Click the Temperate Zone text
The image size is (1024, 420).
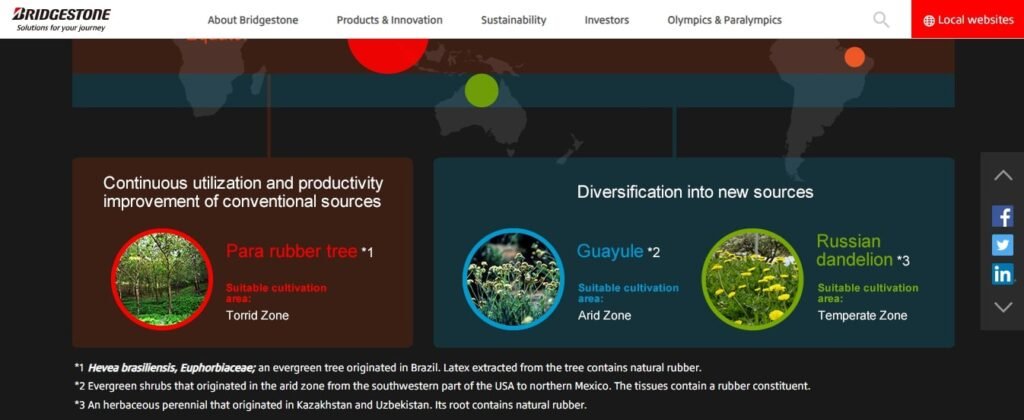[x=862, y=315]
